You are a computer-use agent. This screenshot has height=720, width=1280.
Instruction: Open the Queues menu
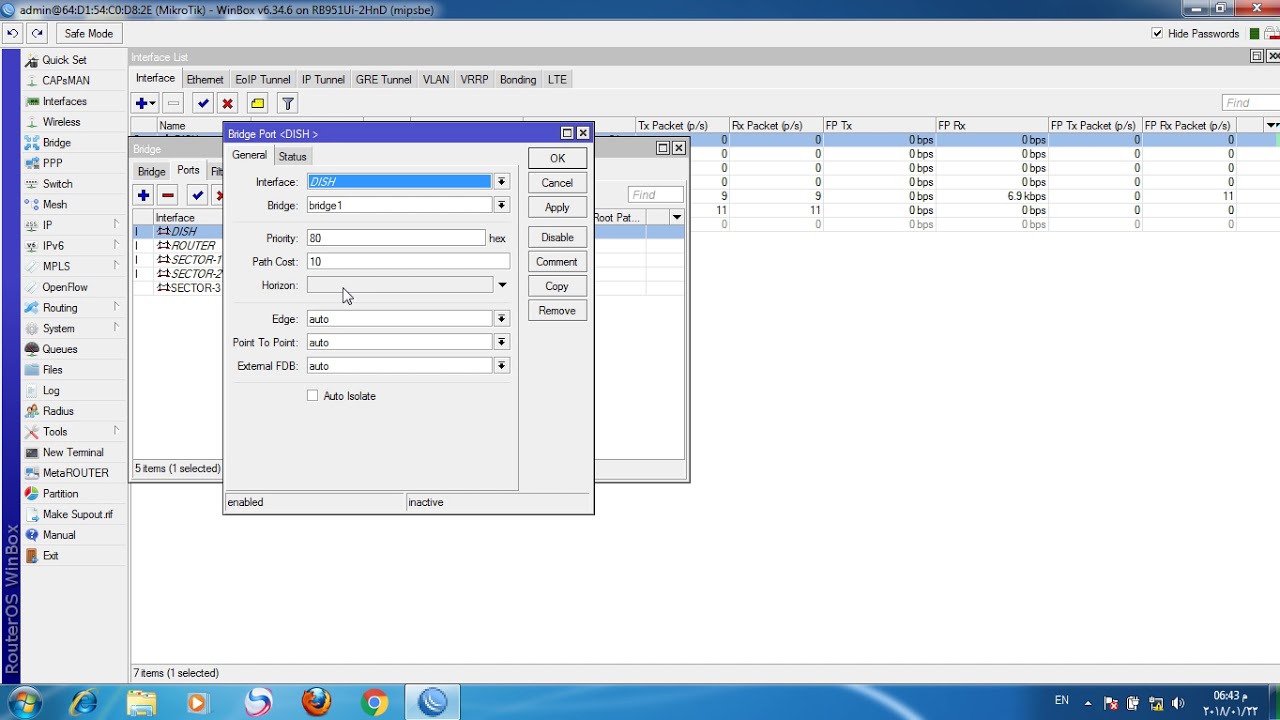(x=59, y=349)
